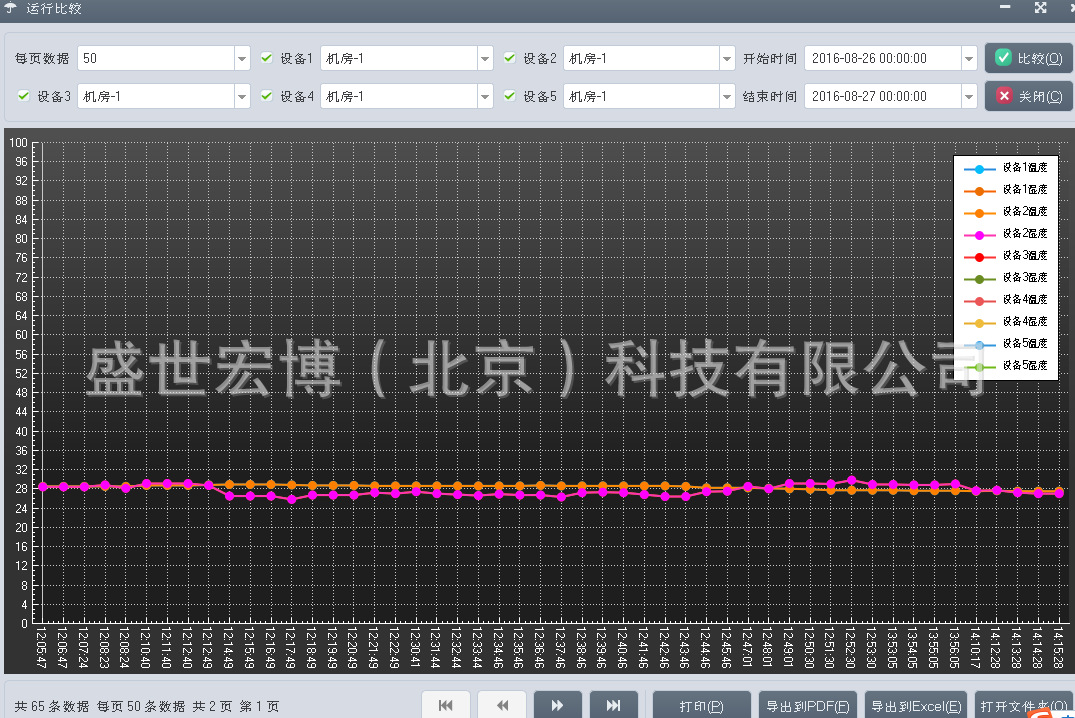Screen dimensions: 1075x718
Task: Click the magenta low point at 12:17:49
Action: tap(292, 499)
